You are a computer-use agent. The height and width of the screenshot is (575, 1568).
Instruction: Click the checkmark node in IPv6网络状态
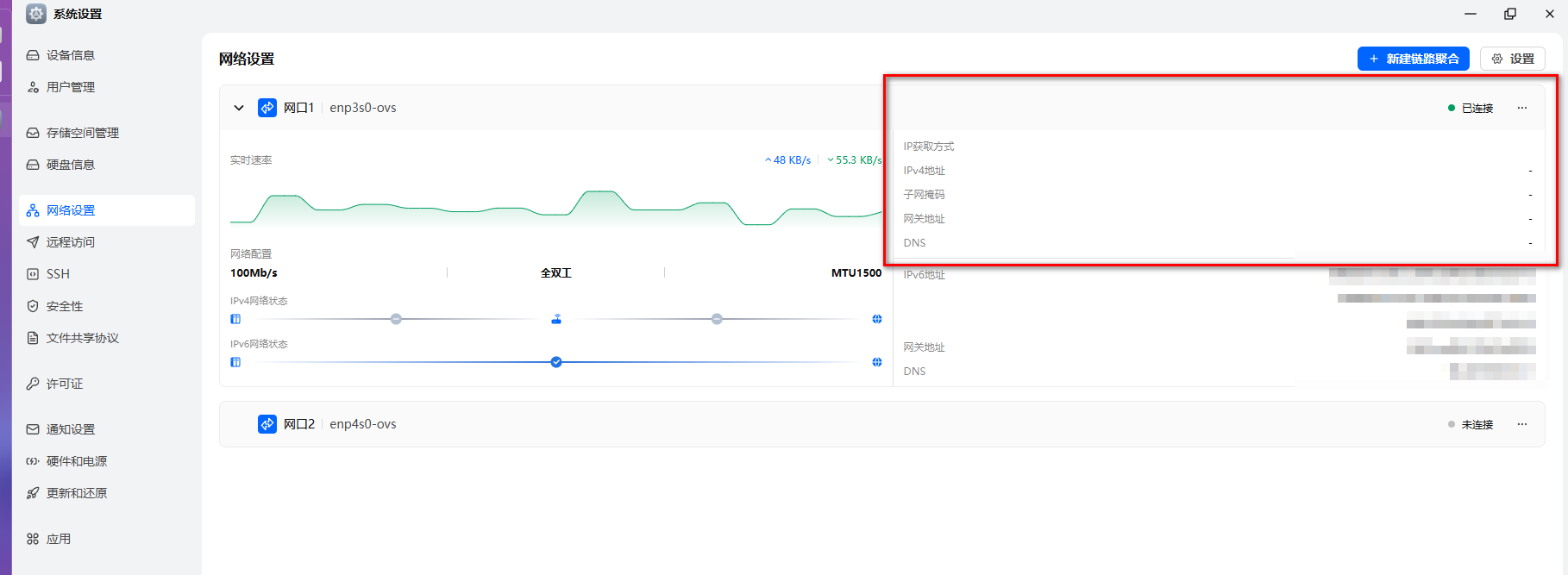click(556, 362)
